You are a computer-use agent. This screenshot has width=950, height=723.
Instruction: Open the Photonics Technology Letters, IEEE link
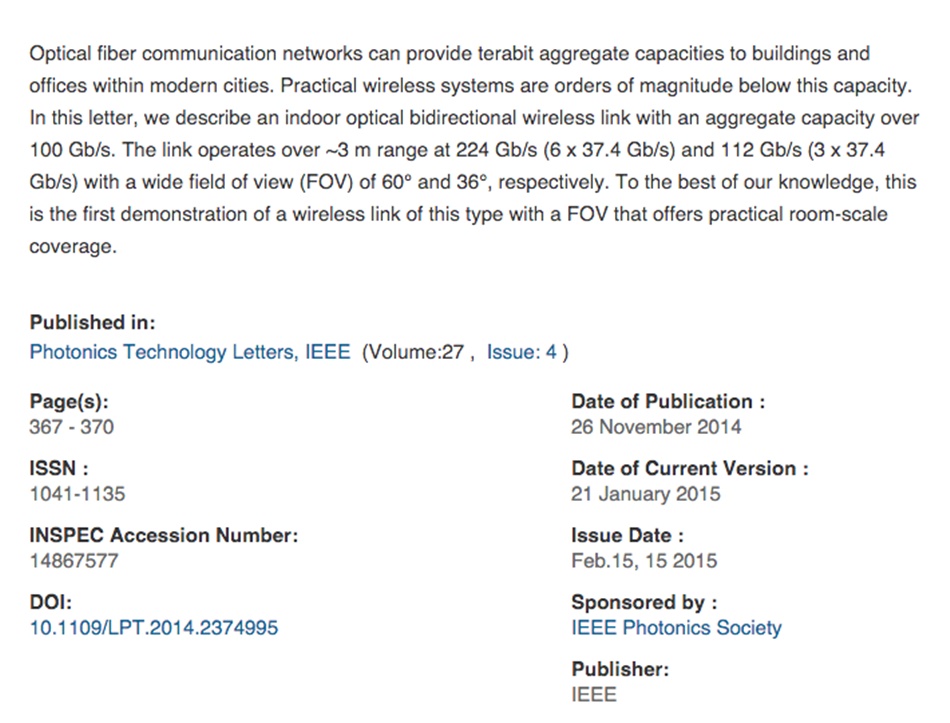click(190, 352)
